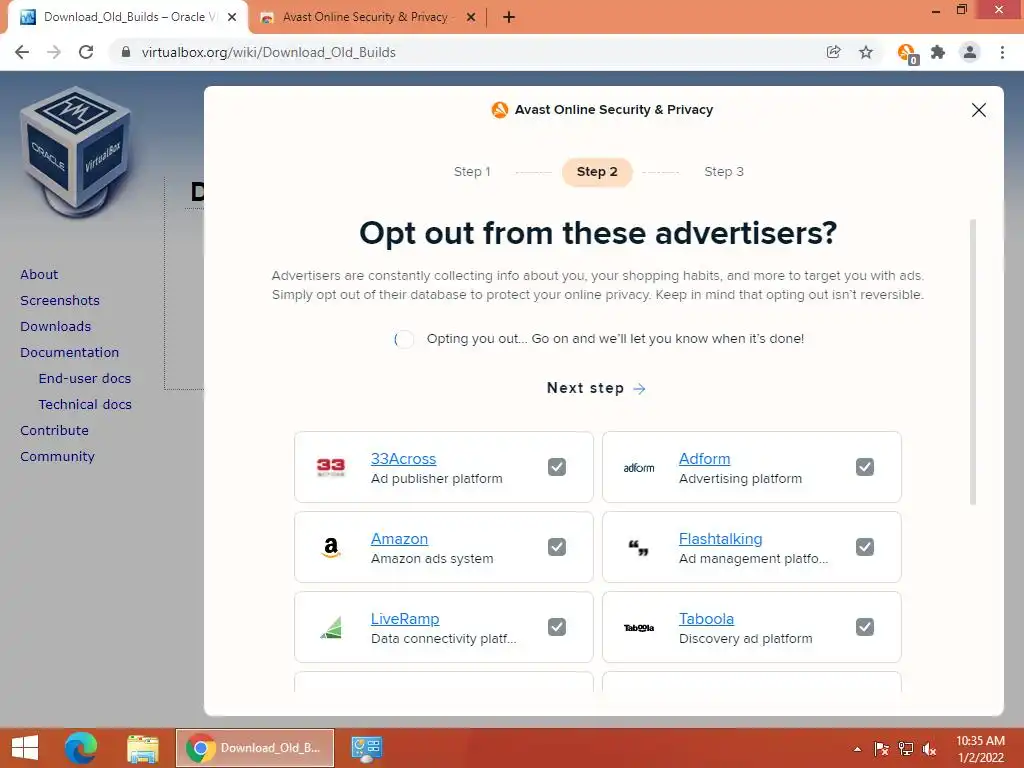
Task: Click the opting-out progress spinner
Action: click(x=404, y=339)
